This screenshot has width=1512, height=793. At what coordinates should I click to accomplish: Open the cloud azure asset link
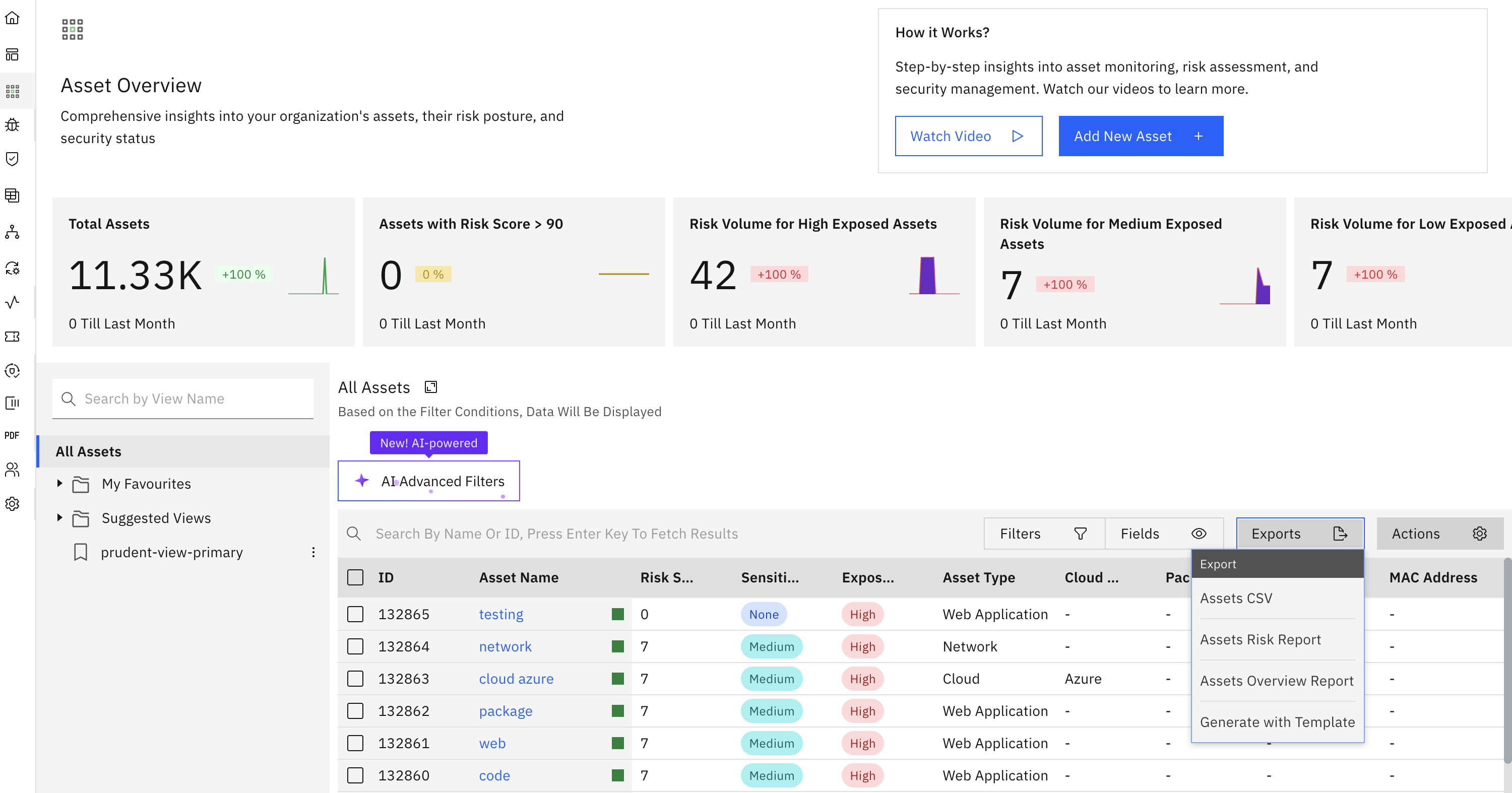pos(516,679)
